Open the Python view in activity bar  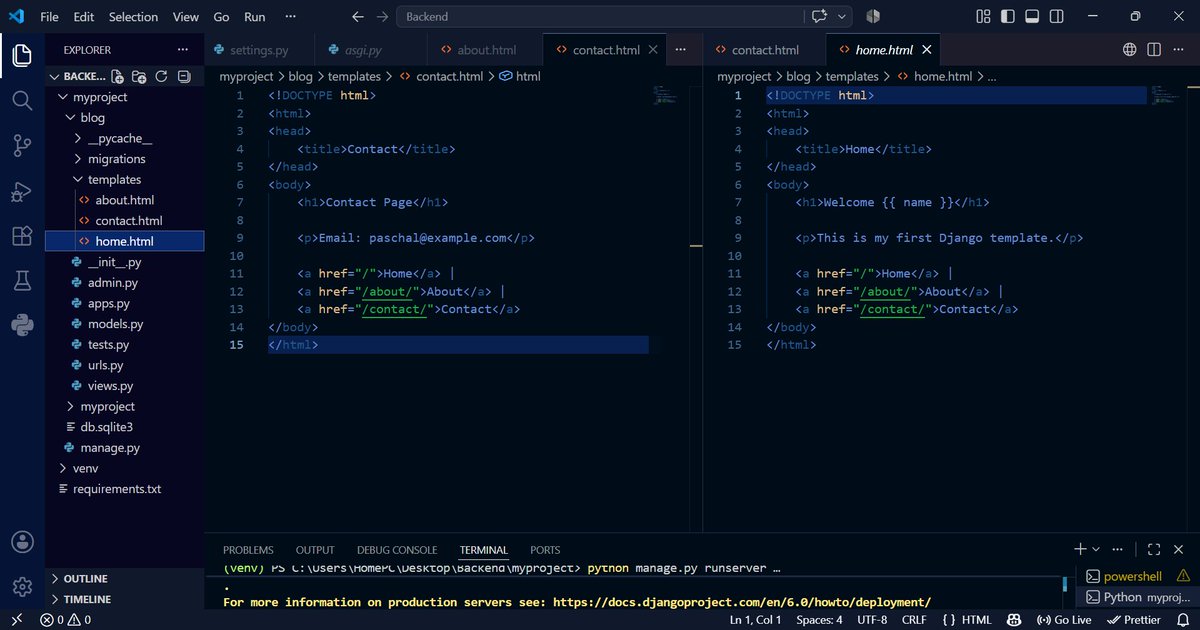tap(22, 325)
